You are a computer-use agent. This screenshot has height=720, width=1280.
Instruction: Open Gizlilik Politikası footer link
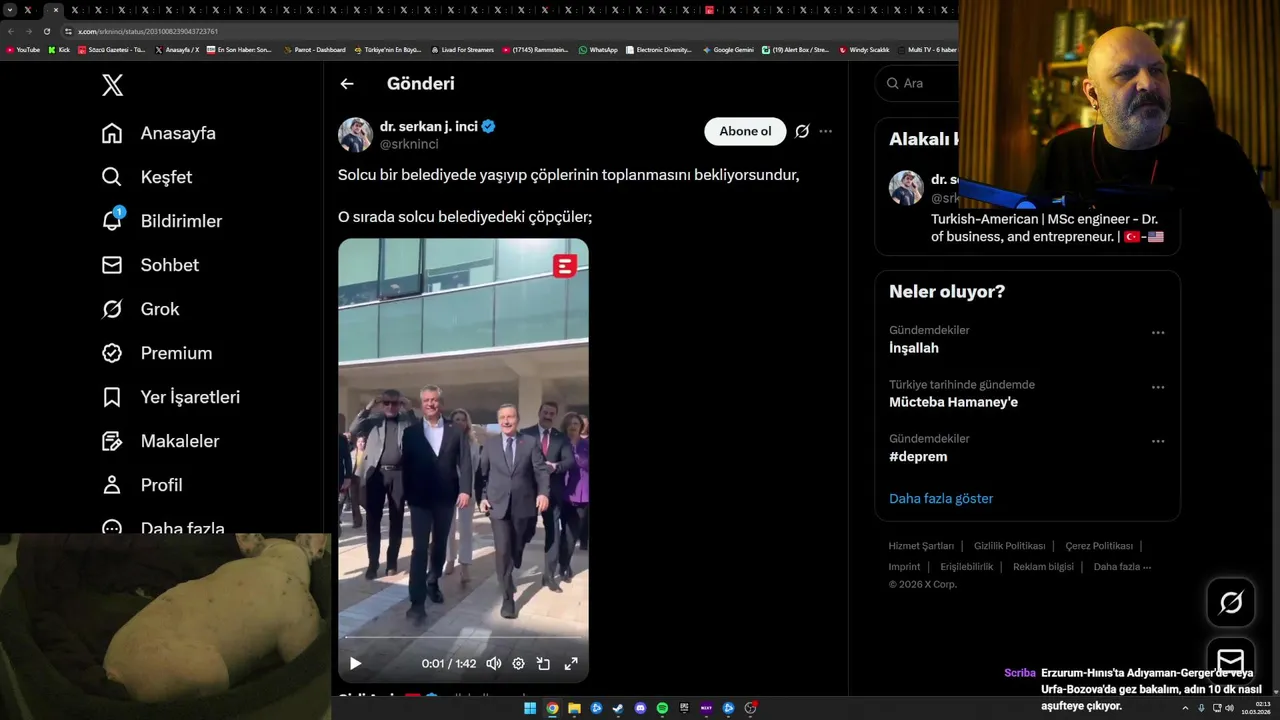coord(1009,546)
